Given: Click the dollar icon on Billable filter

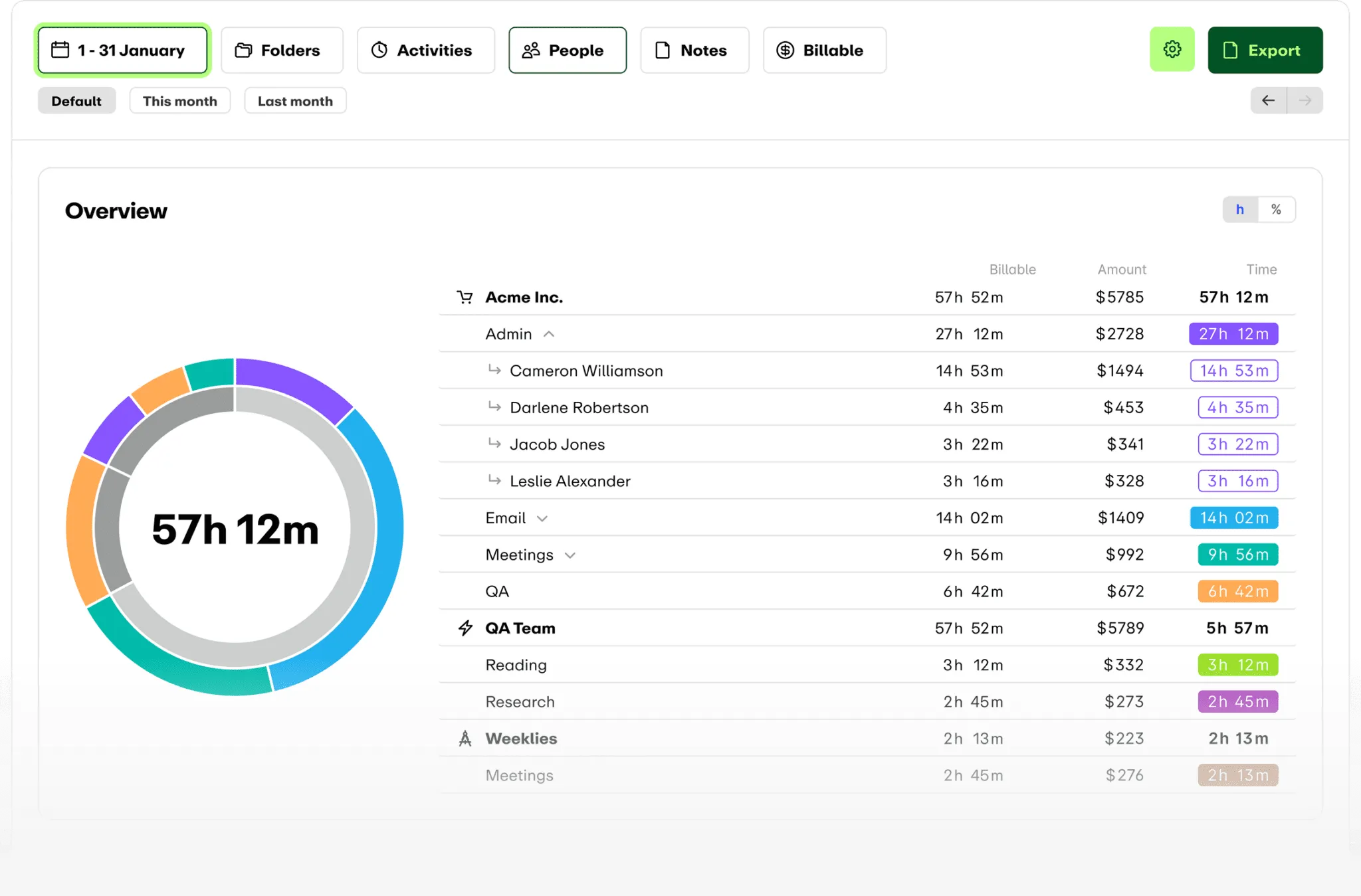Looking at the screenshot, I should (x=785, y=50).
